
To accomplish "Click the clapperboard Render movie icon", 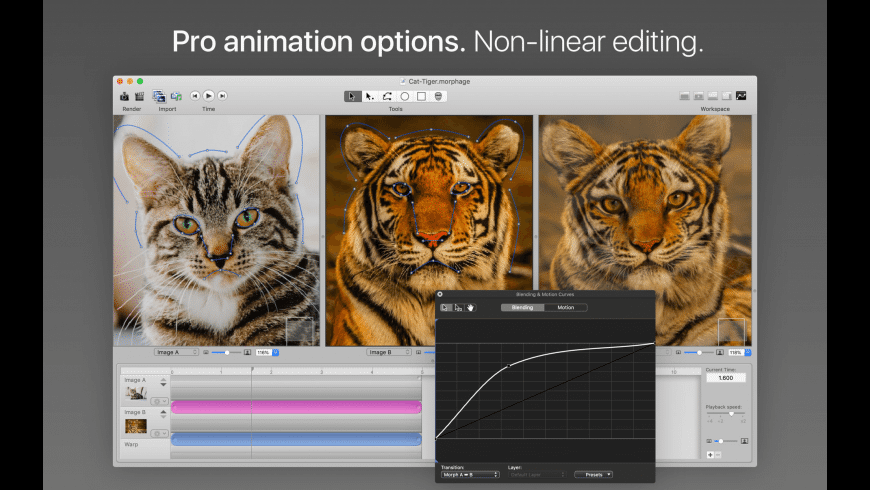I will point(139,97).
